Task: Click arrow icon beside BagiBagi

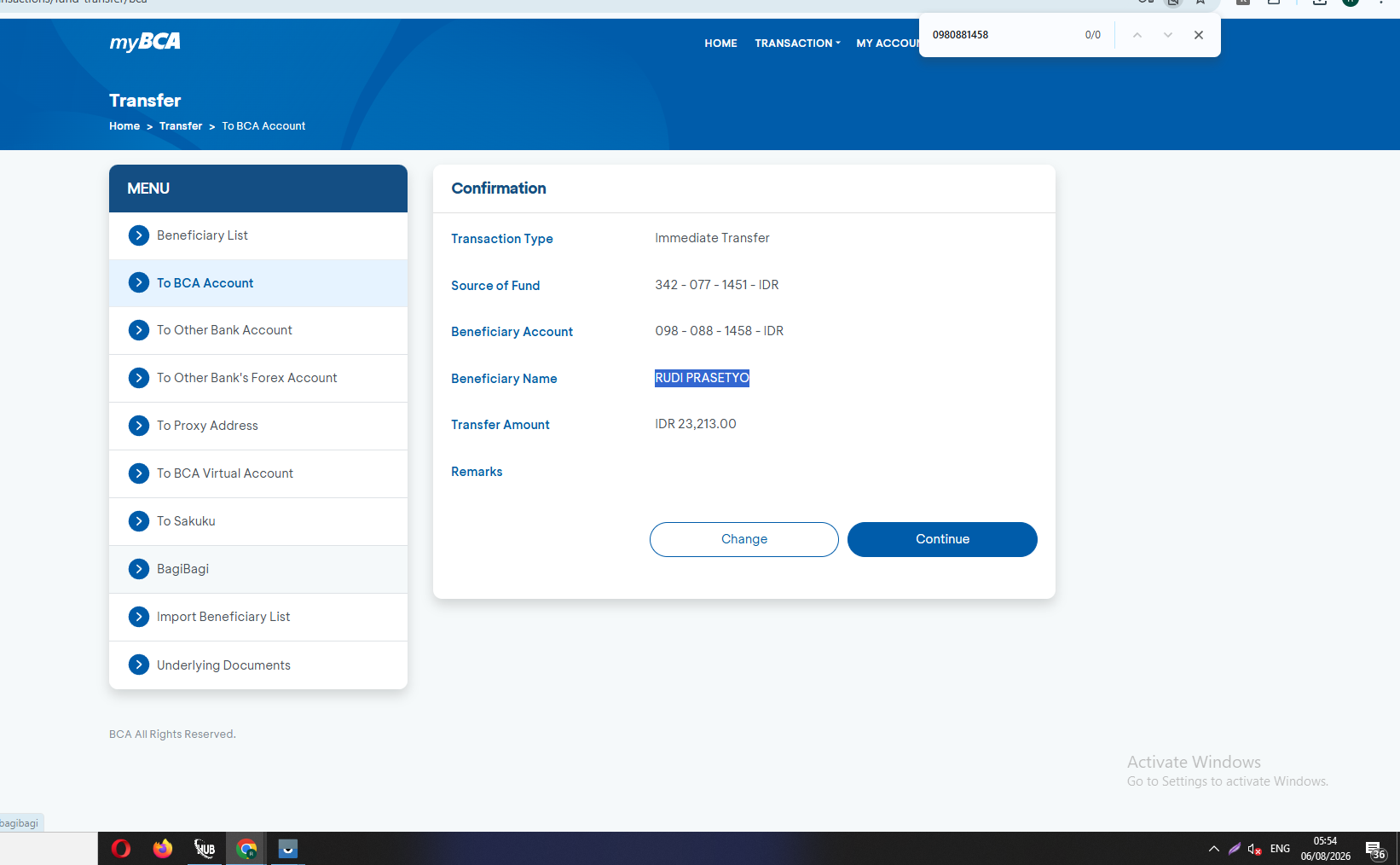Action: click(139, 569)
